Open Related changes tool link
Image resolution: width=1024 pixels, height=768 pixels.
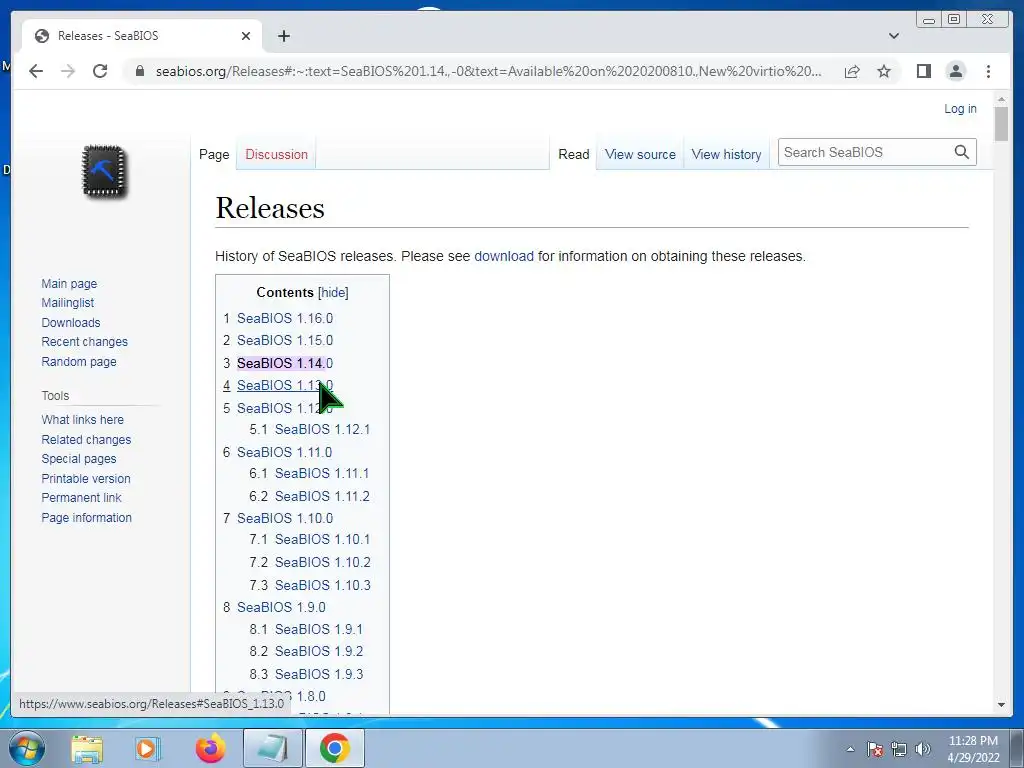click(x=86, y=440)
